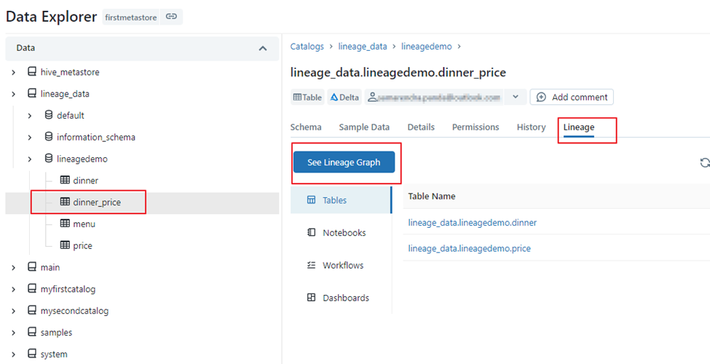Expand the main catalog node
Screen dimensions: 710x364
[x=14, y=267]
